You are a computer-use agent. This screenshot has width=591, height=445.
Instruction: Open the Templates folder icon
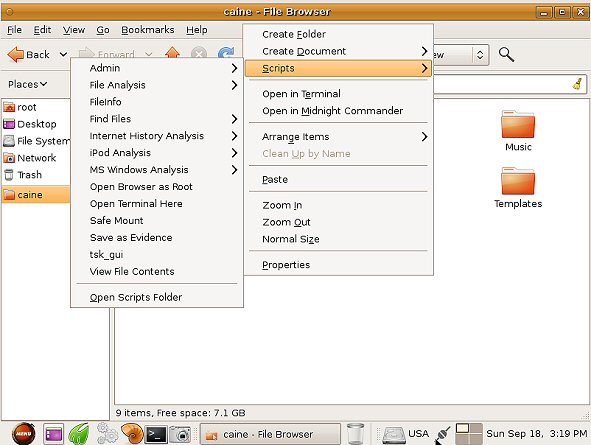(x=518, y=182)
